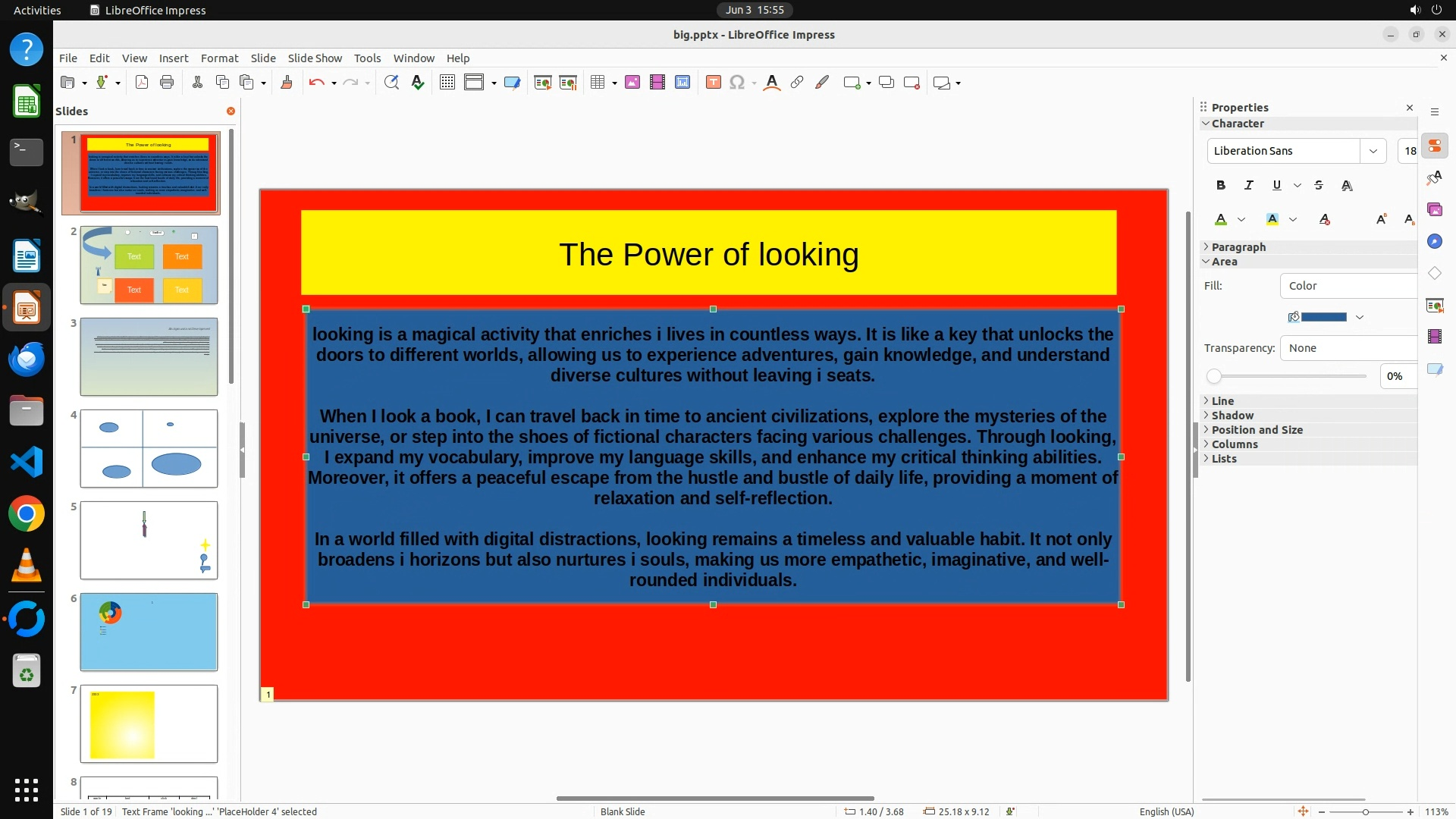This screenshot has height=819, width=1456.
Task: Start presentation from first slide icon
Action: pos(542,83)
